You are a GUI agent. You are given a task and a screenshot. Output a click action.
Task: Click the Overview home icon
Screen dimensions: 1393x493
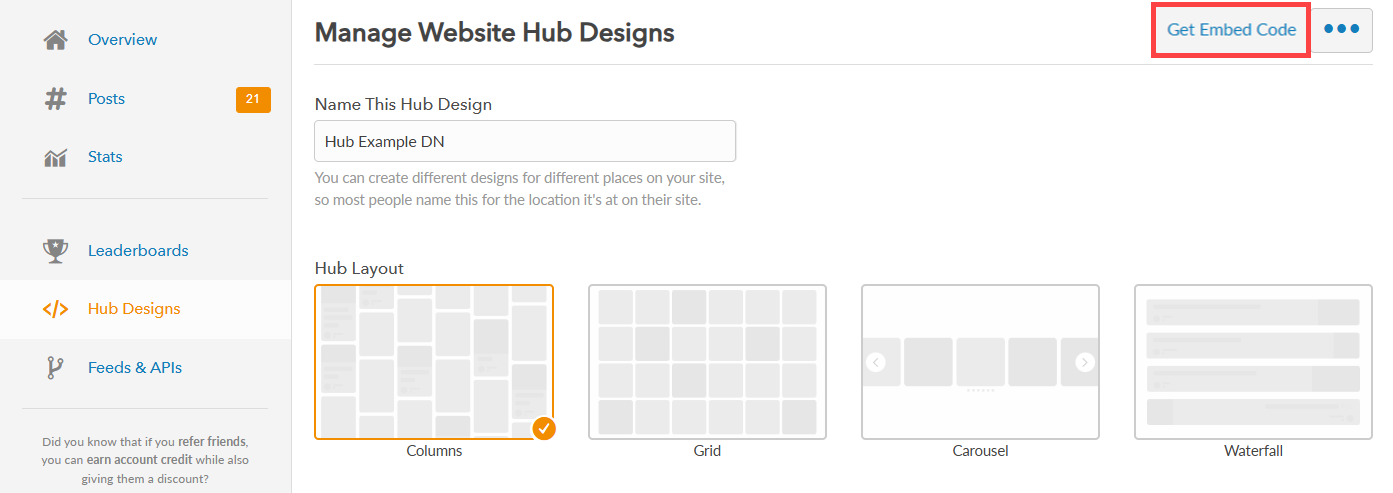[56, 40]
